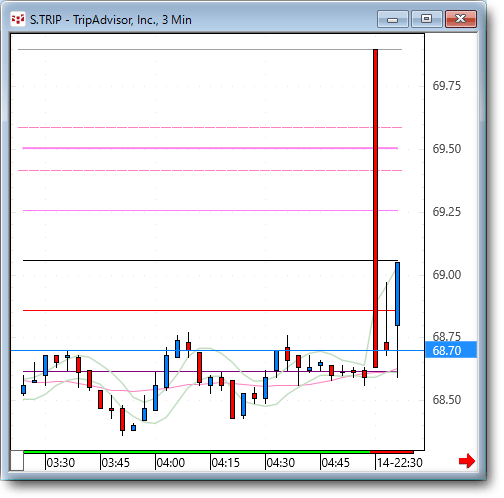
Task: Click the chart application icon in title bar
Action: click(18, 20)
